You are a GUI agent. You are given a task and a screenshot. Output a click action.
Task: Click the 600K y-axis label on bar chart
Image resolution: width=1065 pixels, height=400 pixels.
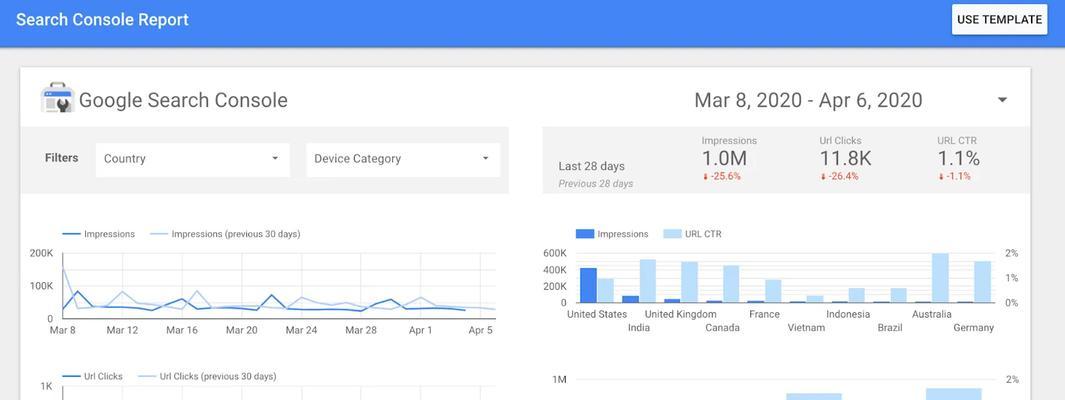coord(555,253)
